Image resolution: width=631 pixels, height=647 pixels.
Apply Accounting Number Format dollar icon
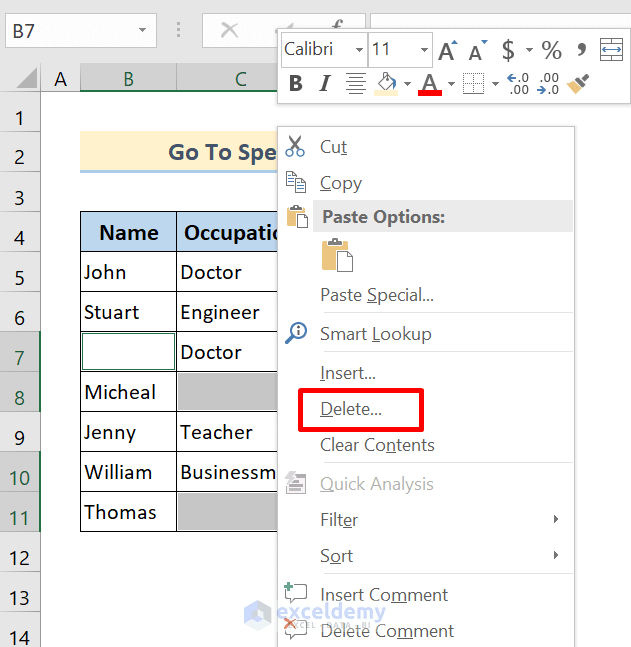pos(508,50)
